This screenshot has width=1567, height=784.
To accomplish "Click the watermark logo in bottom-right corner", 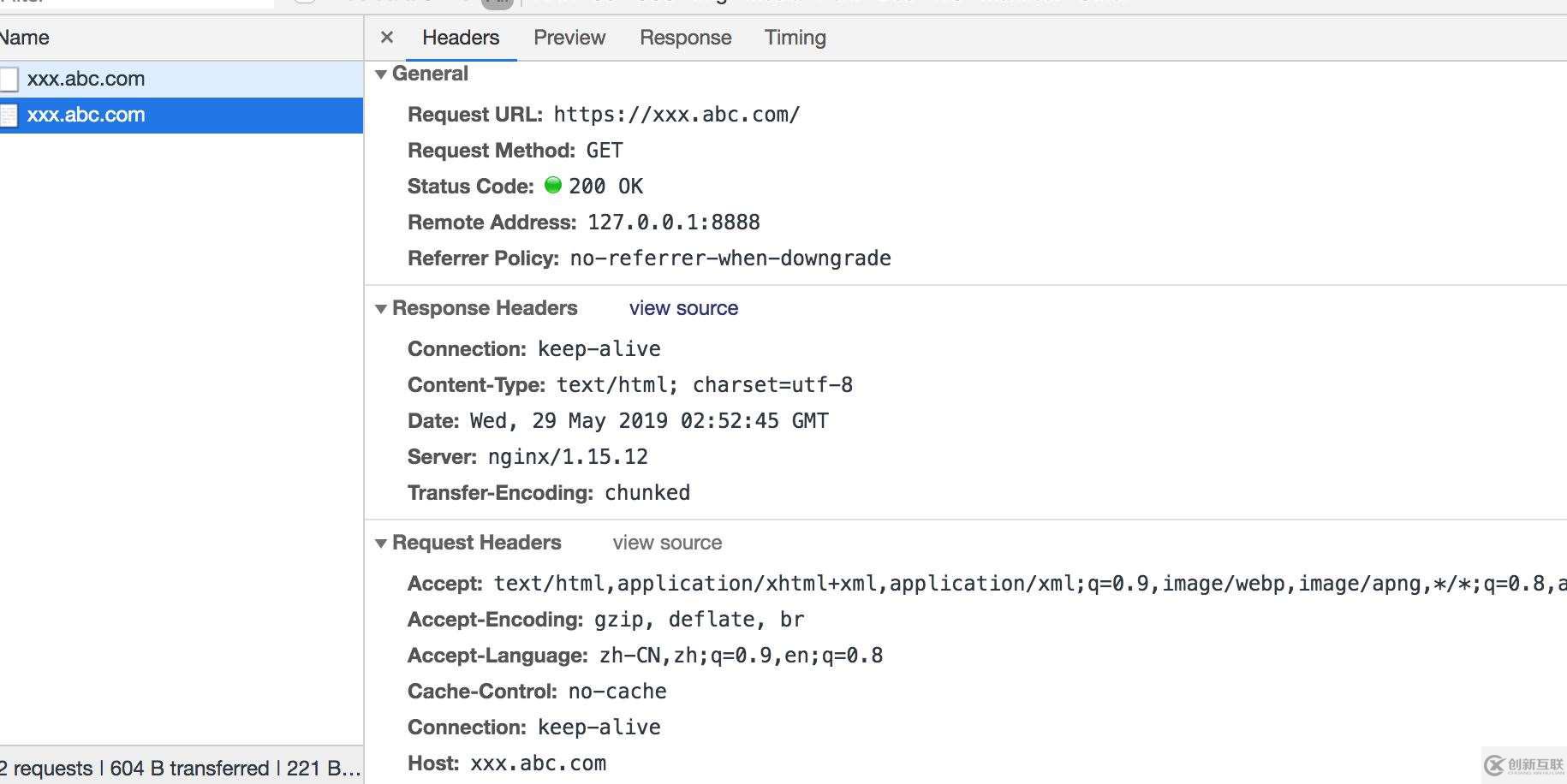I will tap(1525, 764).
